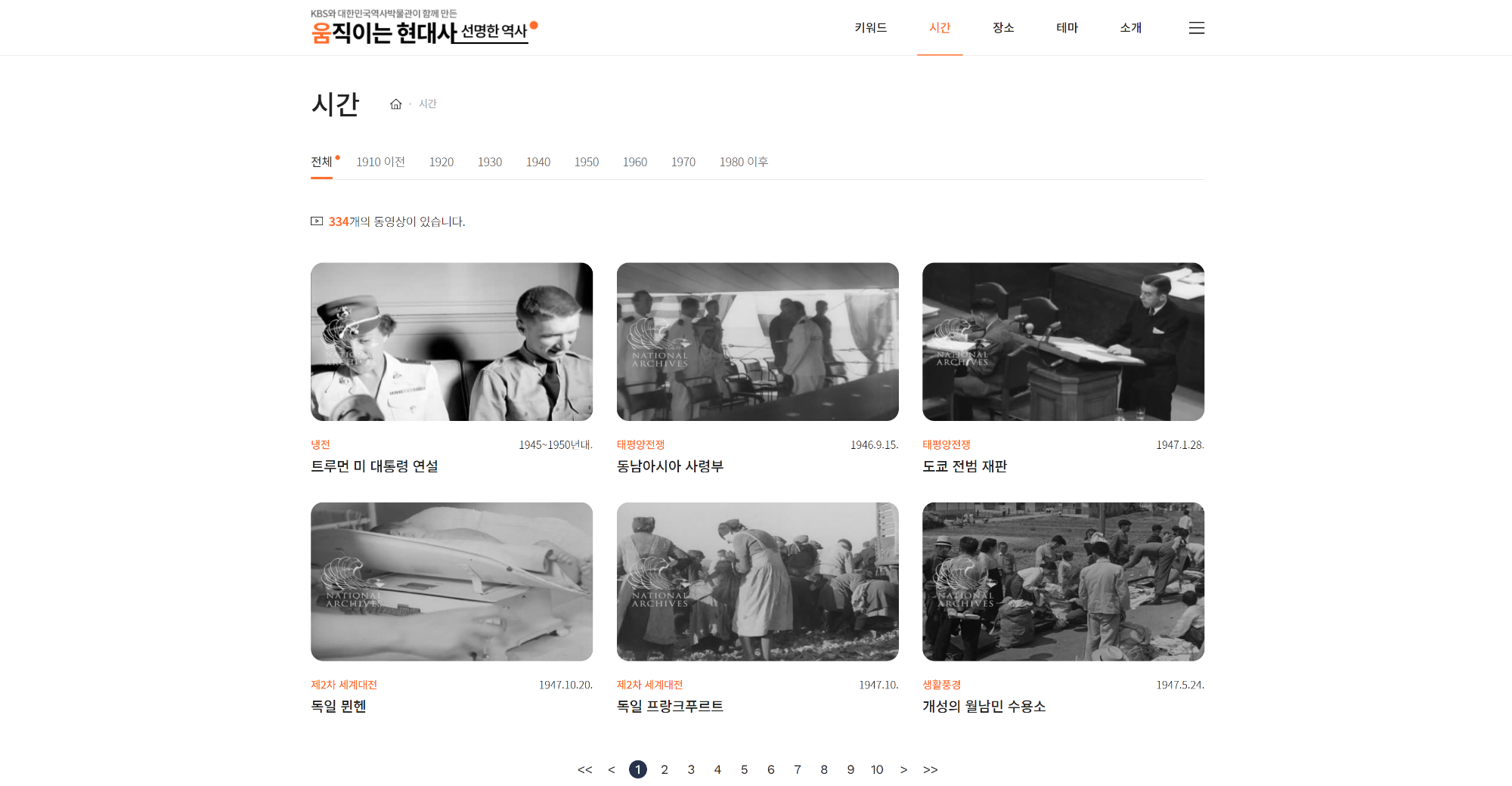Jump to first page with << arrow
This screenshot has height=786, width=1512.
coord(584,769)
